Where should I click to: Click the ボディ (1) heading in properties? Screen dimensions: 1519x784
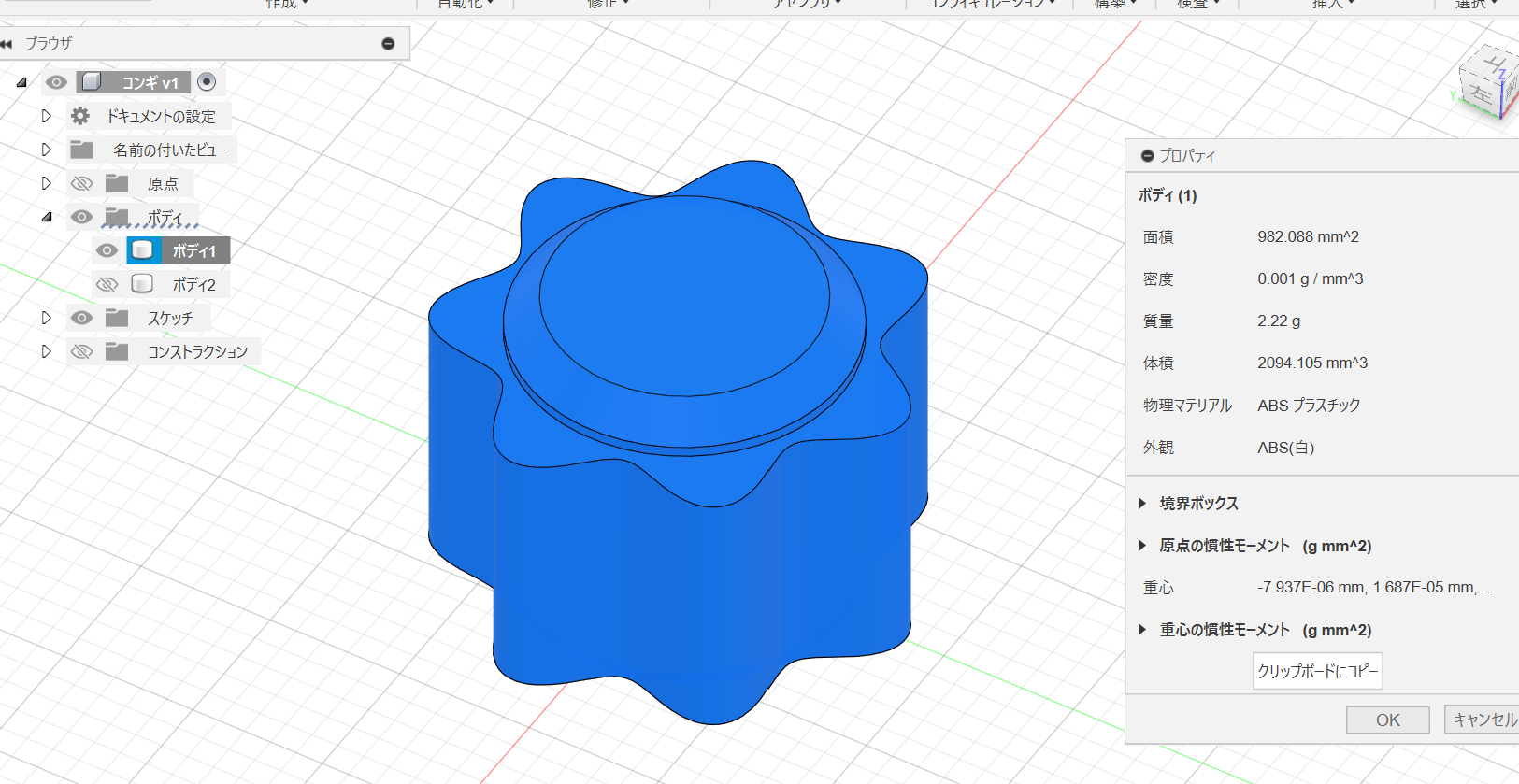click(1168, 195)
